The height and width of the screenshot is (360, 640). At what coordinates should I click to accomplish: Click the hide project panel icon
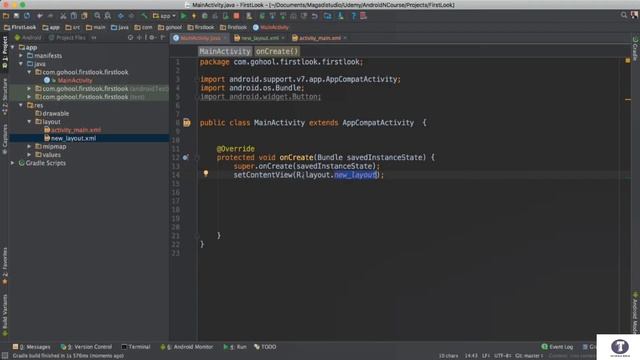click(x=162, y=38)
